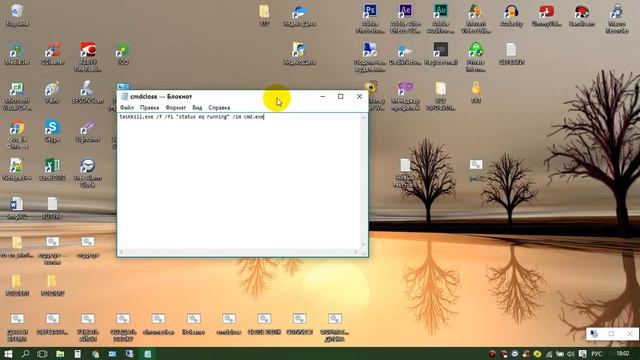This screenshot has height=360, width=640.
Task: Open the Правка menu in Notepad
Action: [x=149, y=108]
